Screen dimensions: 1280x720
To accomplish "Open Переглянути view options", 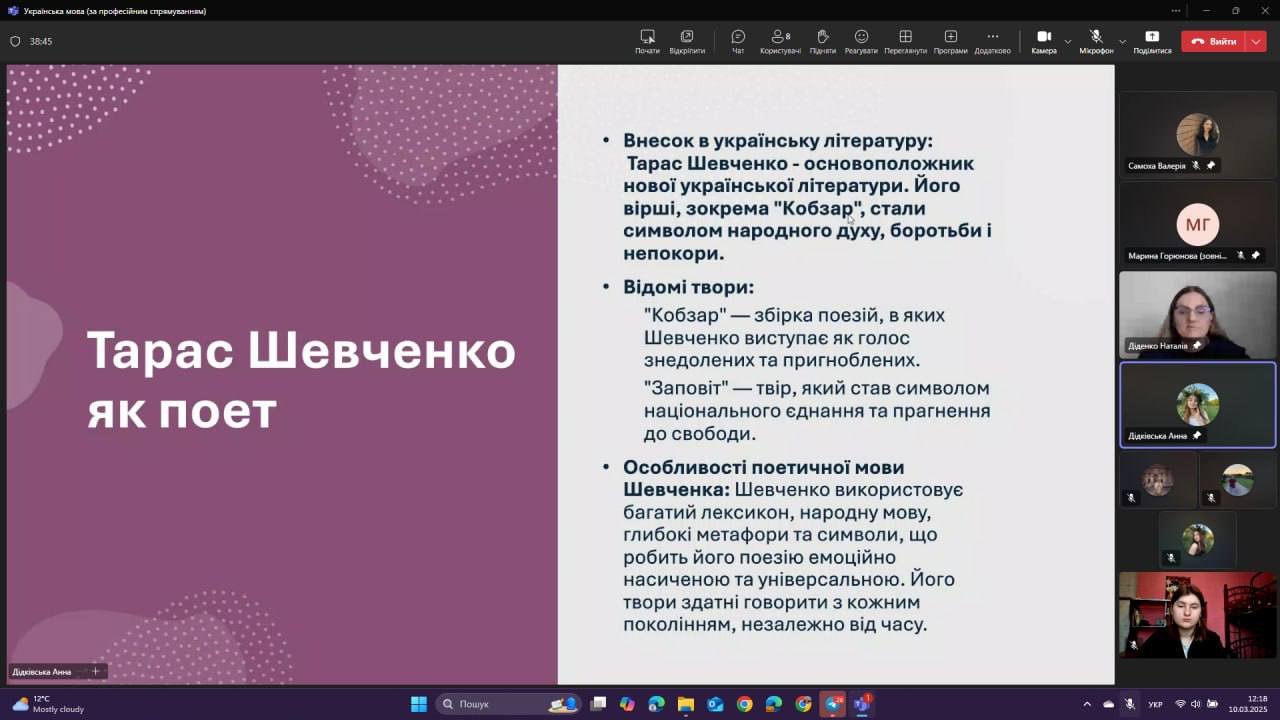I will point(905,41).
